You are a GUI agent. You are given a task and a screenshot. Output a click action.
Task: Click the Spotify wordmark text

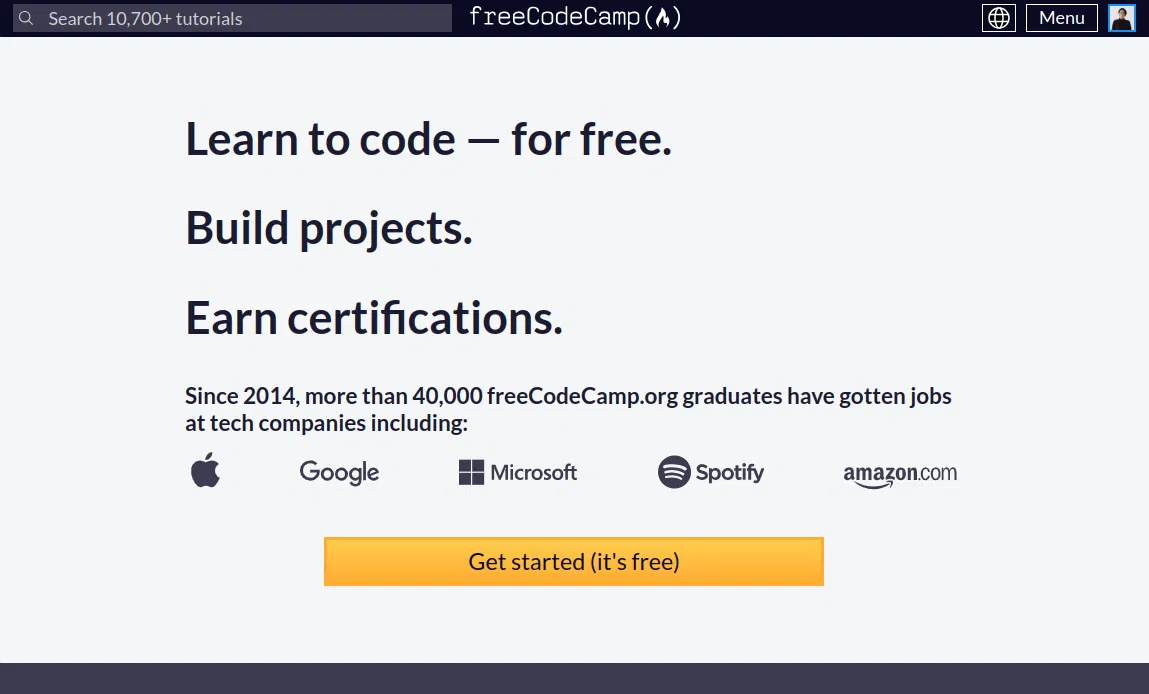click(x=730, y=472)
